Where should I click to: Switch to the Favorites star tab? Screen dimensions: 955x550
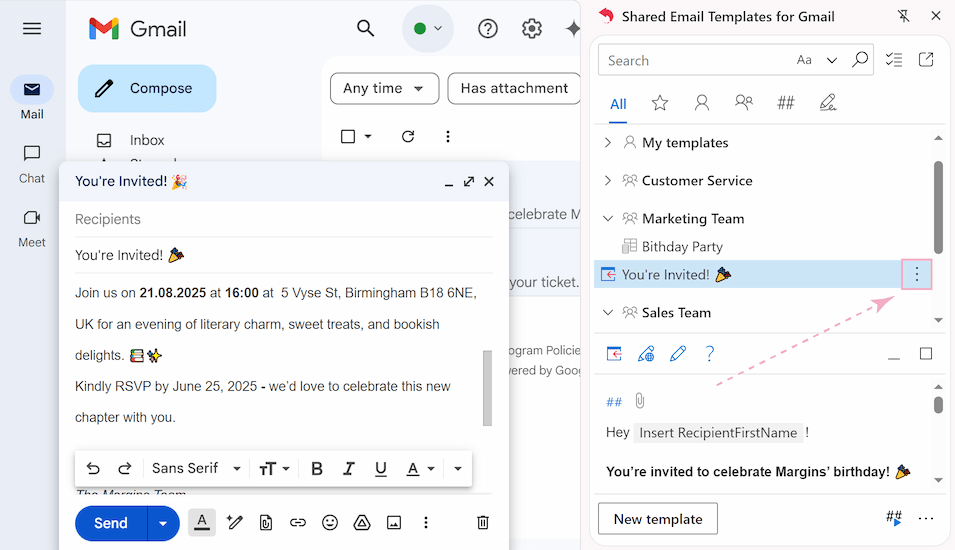[660, 102]
